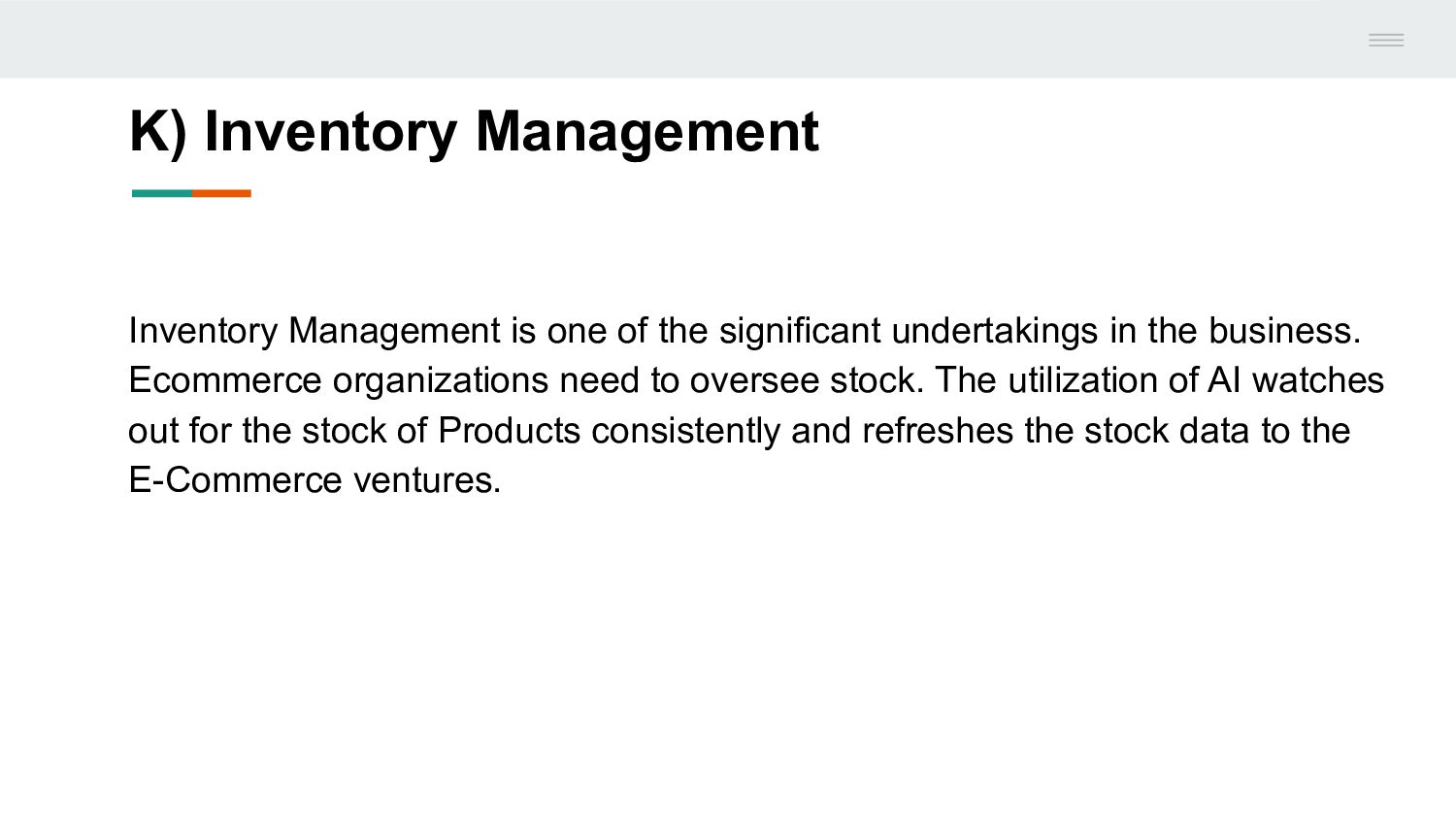Click the two-line menu icon in header
1456x819 pixels.
pyautogui.click(x=1386, y=40)
